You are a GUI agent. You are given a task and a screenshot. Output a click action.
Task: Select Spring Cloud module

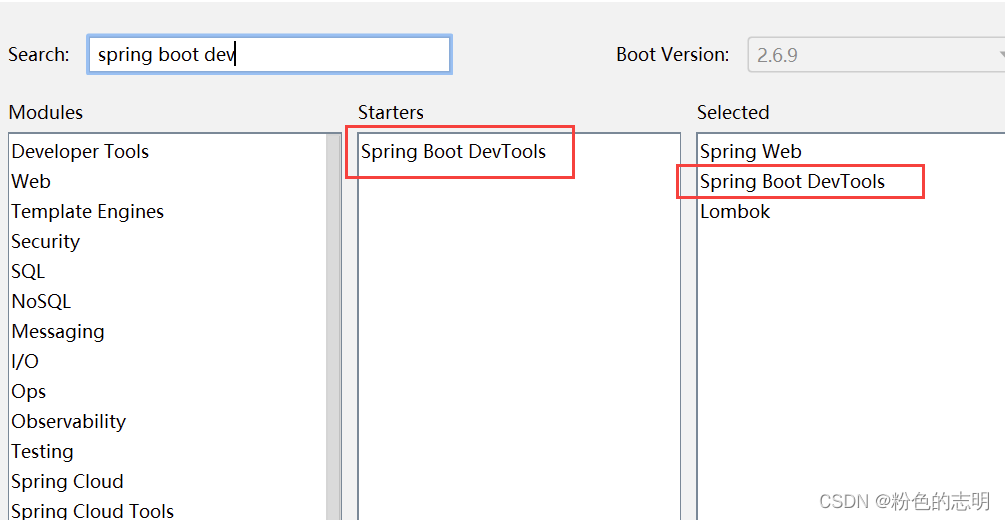(x=67, y=482)
